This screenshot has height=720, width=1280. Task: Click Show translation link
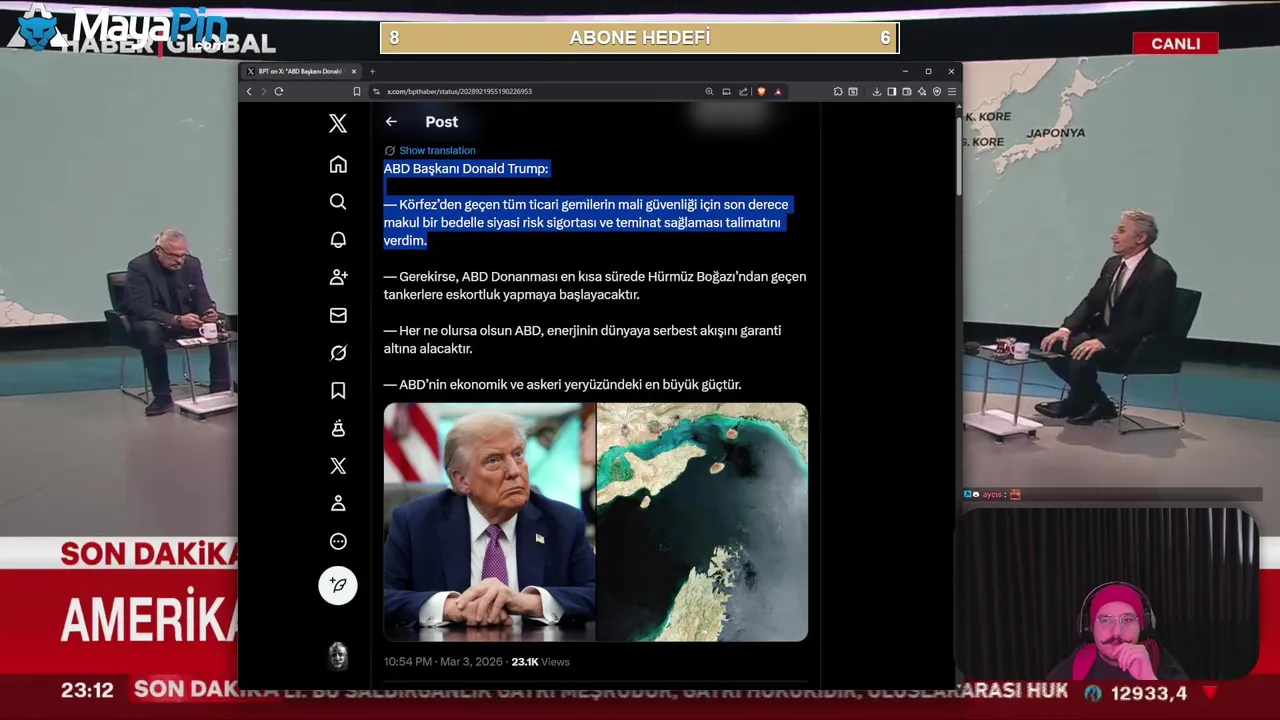(437, 150)
